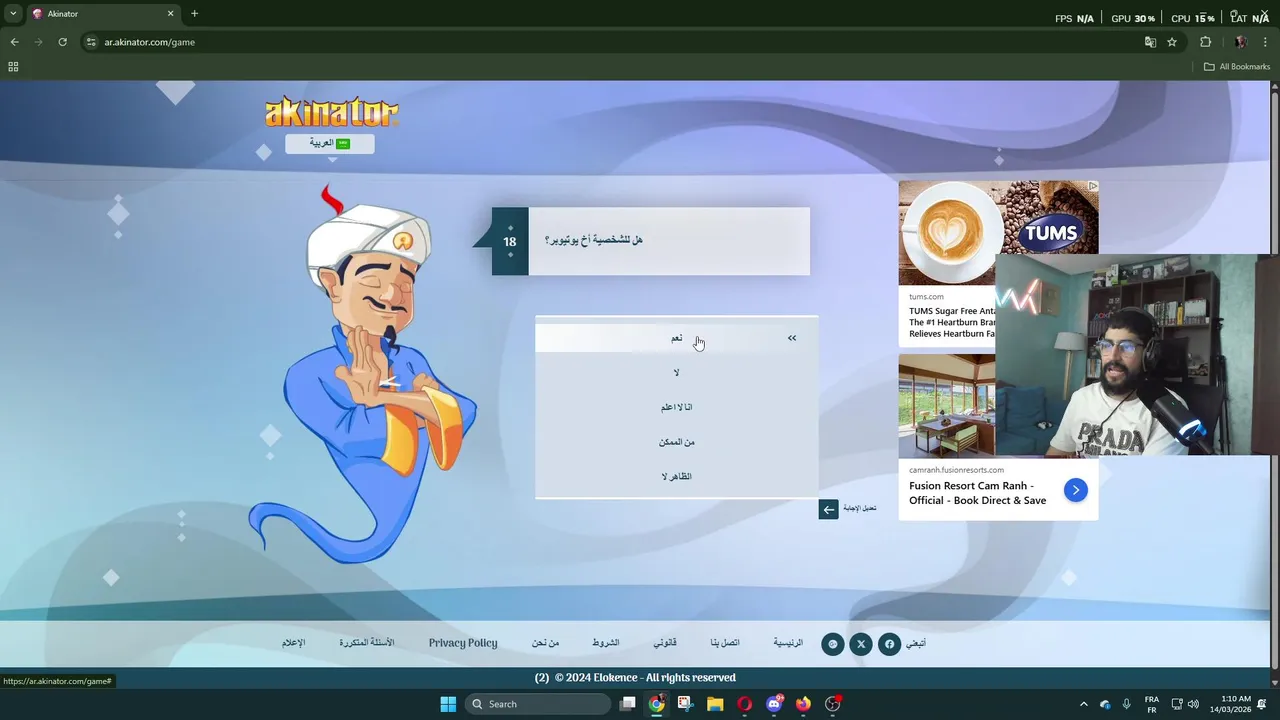This screenshot has width=1280, height=720.
Task: Open the Arabic language selector
Action: coord(330,144)
